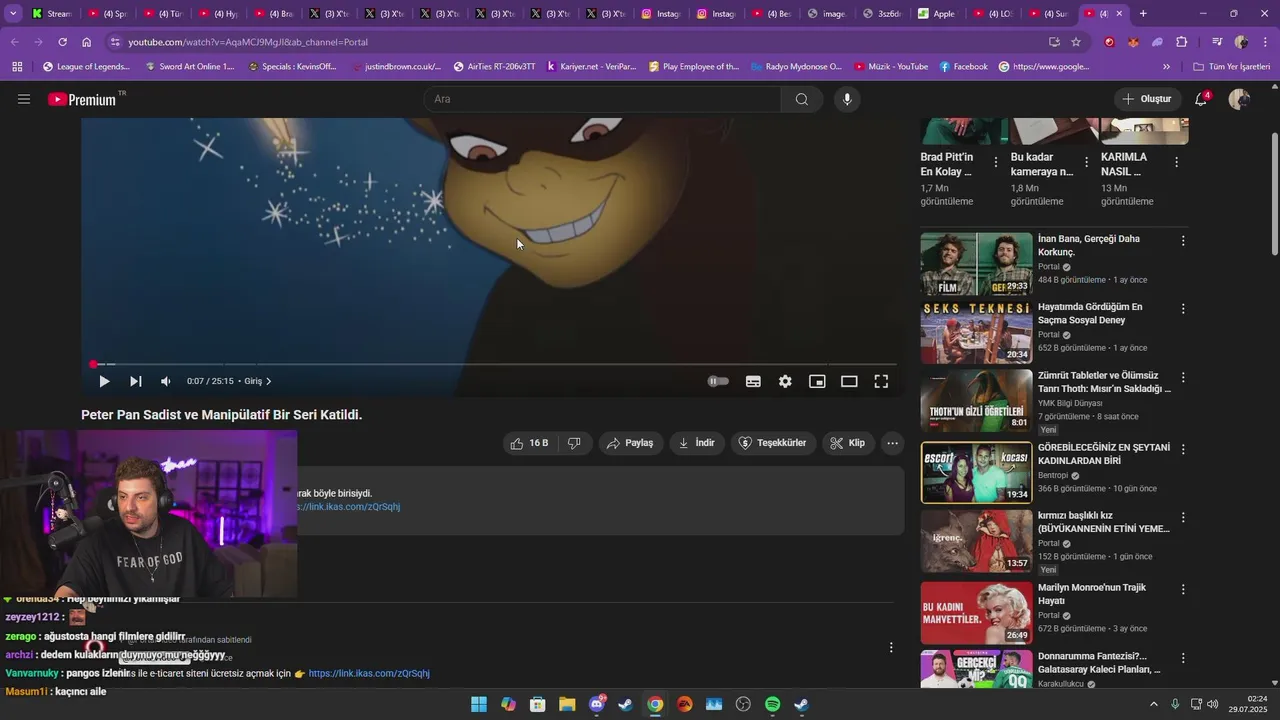Open the account avatar menu
This screenshot has height=720, width=1280.
[x=1239, y=99]
